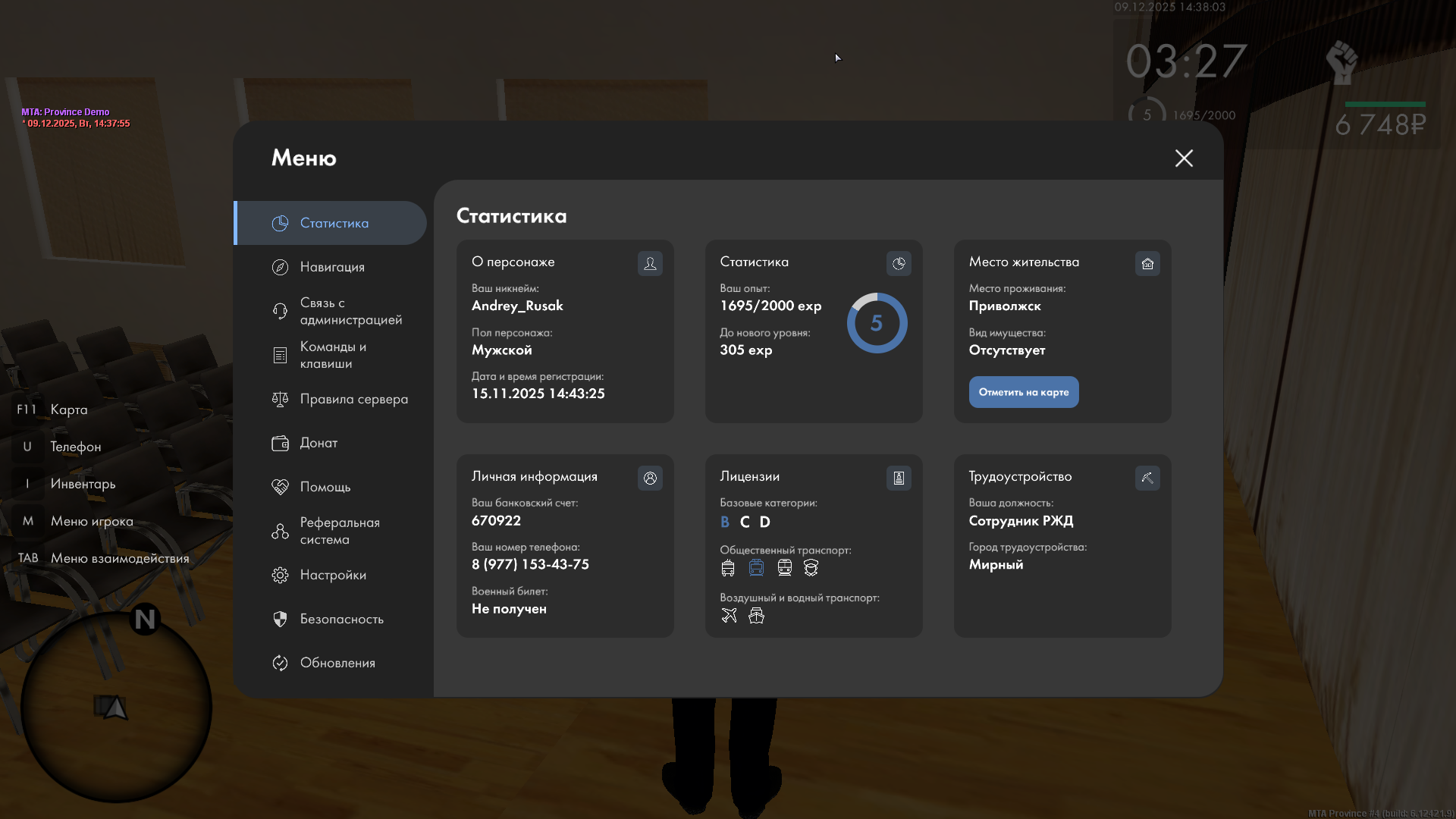Image resolution: width=1456 pixels, height=819 pixels.
Task: Open the Настройки section
Action: coord(332,575)
